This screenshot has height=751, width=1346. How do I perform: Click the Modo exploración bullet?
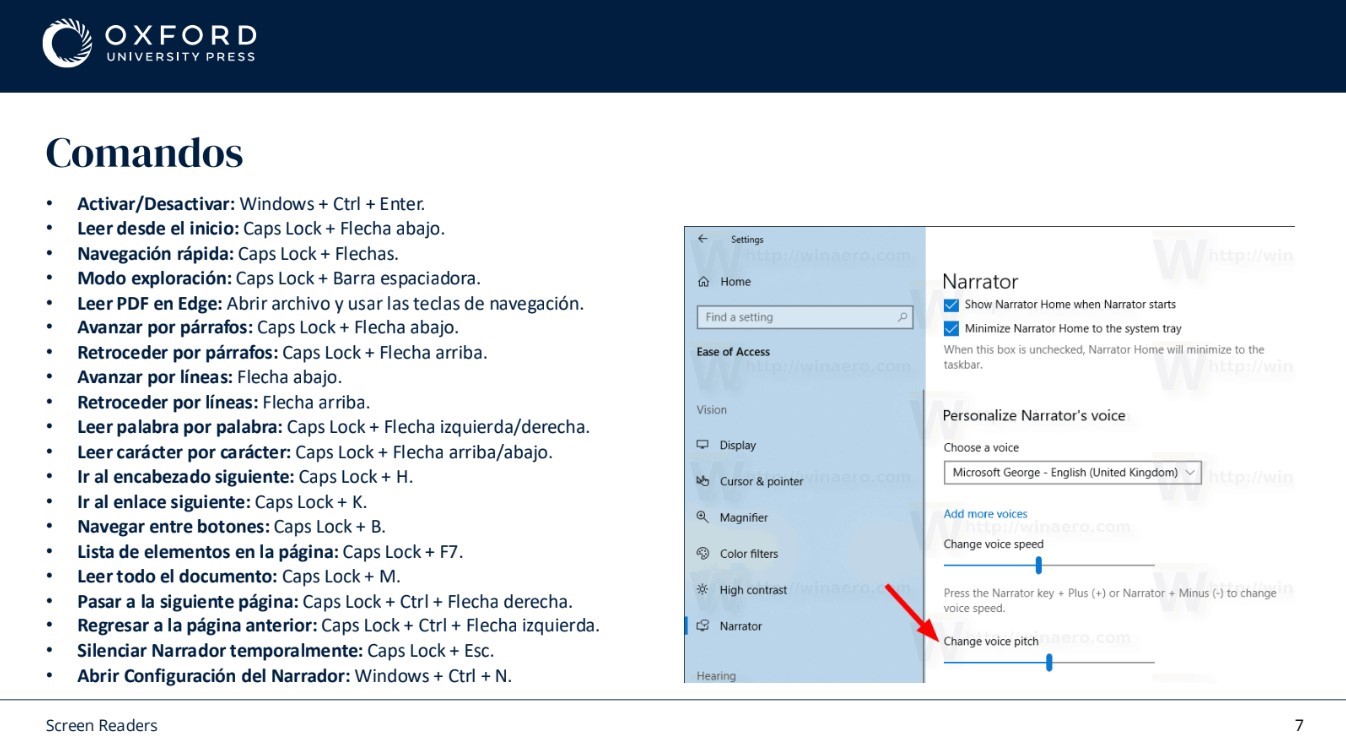coord(279,278)
